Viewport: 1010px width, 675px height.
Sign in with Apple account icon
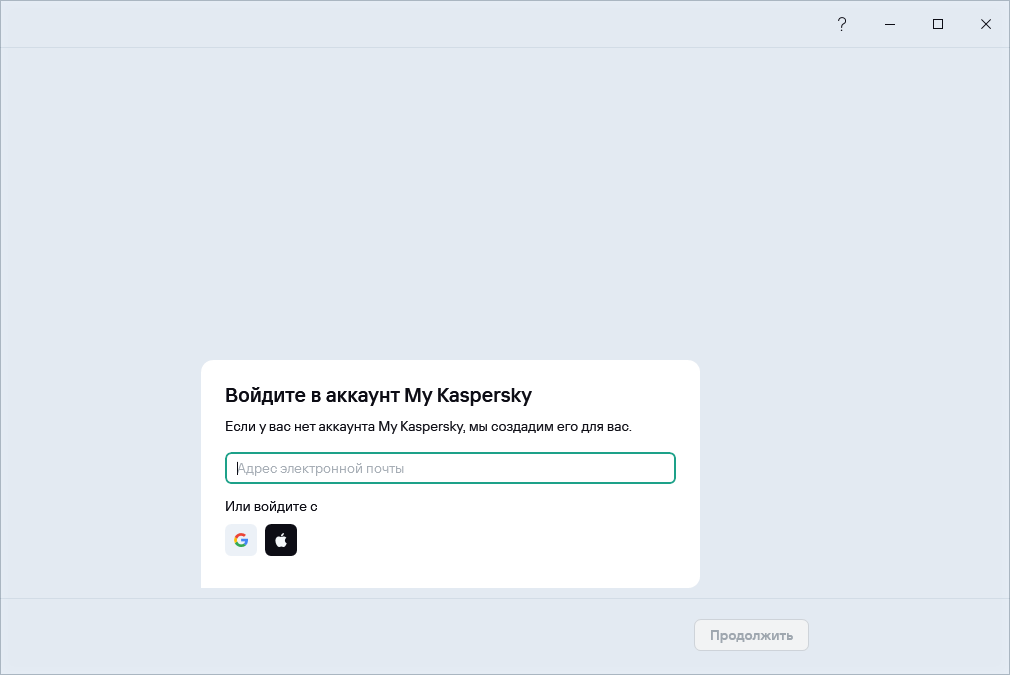click(x=281, y=540)
